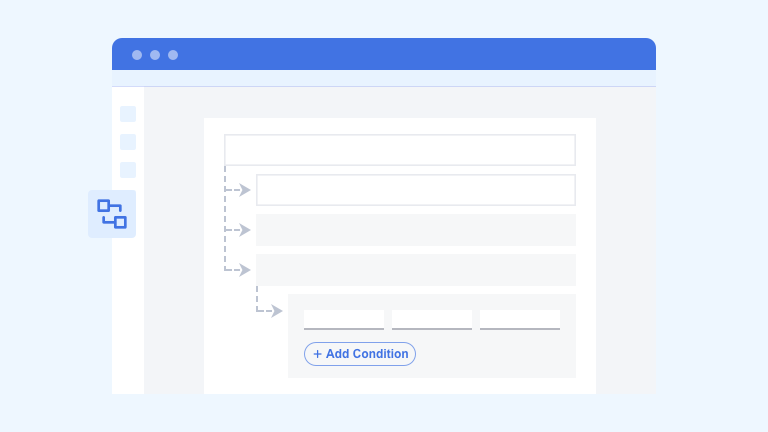
Task: Click the last condition input field
Action: pyautogui.click(x=520, y=319)
